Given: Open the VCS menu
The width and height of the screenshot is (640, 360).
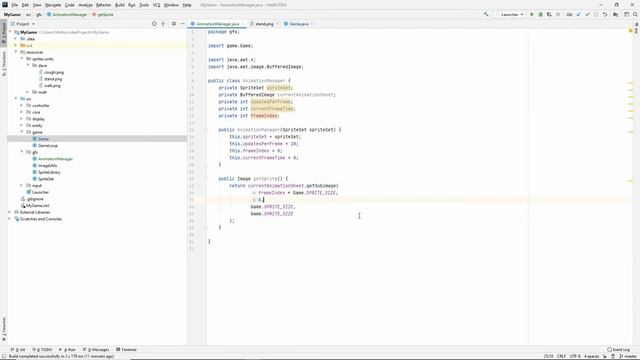Looking at the screenshot, I should 156,5.
